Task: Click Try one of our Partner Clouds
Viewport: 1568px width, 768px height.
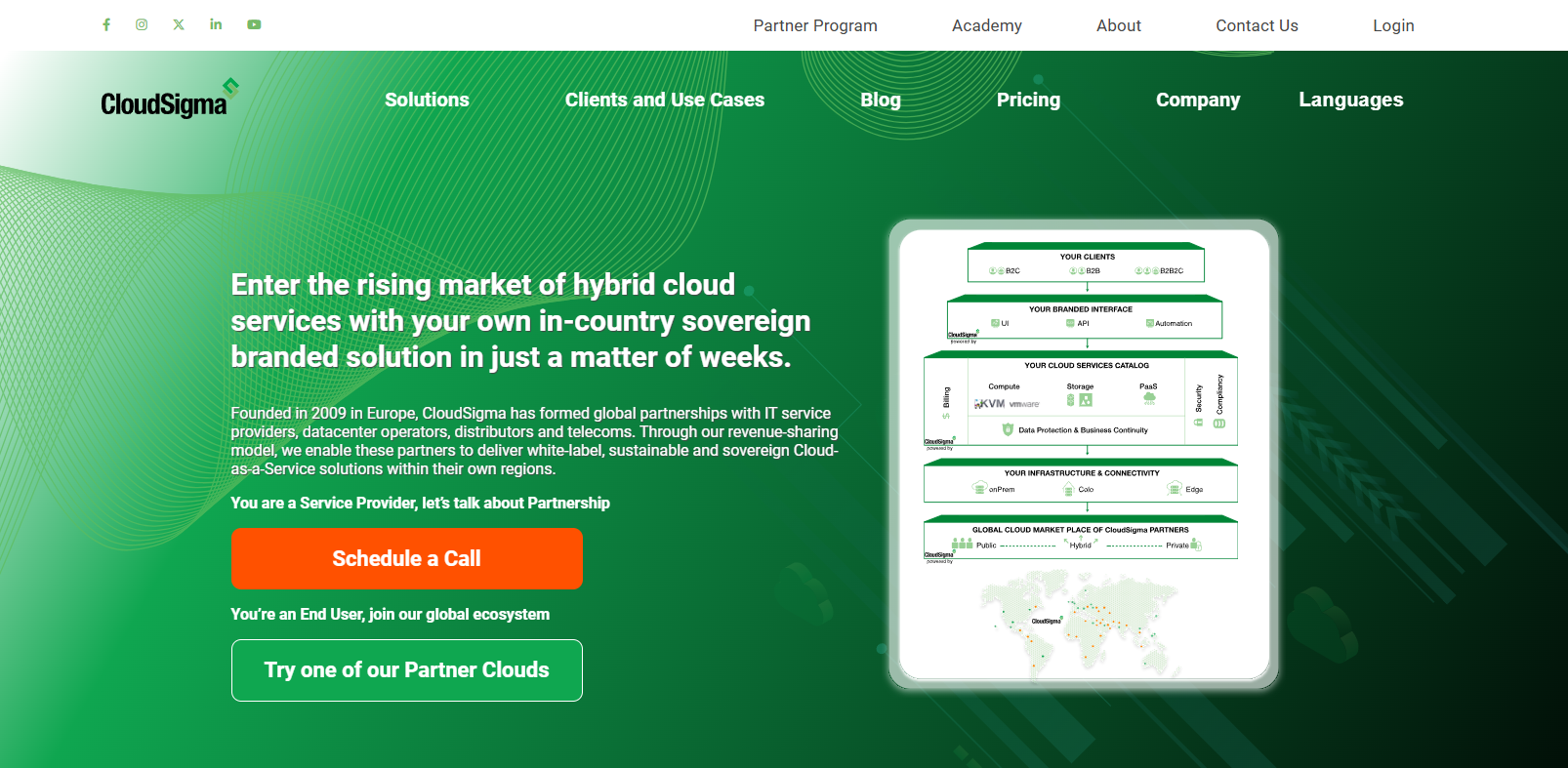Action: (x=407, y=670)
